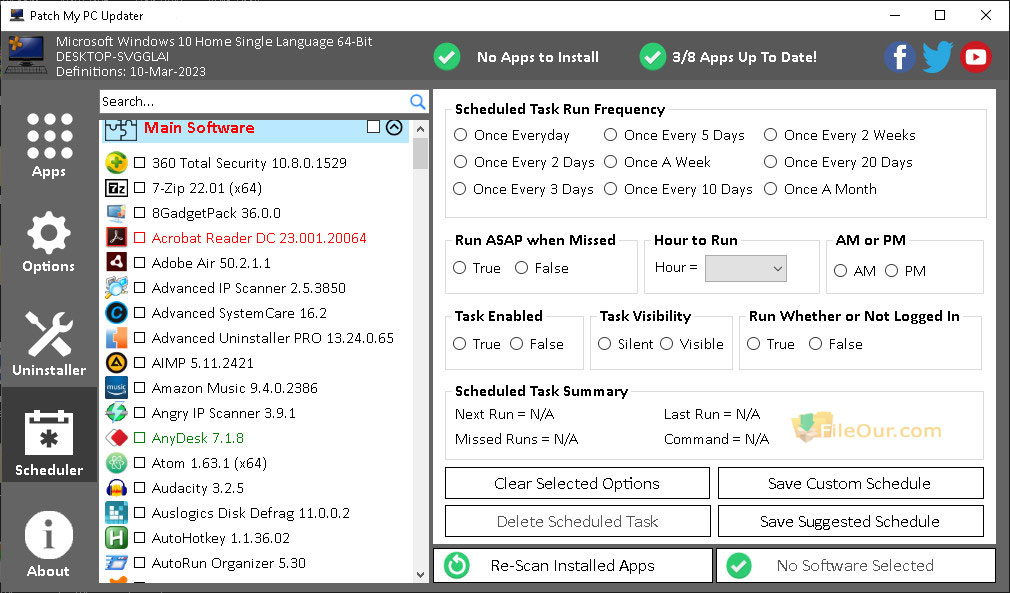The image size is (1010, 593).
Task: Choose Once Everyday frequency
Action: click(460, 135)
